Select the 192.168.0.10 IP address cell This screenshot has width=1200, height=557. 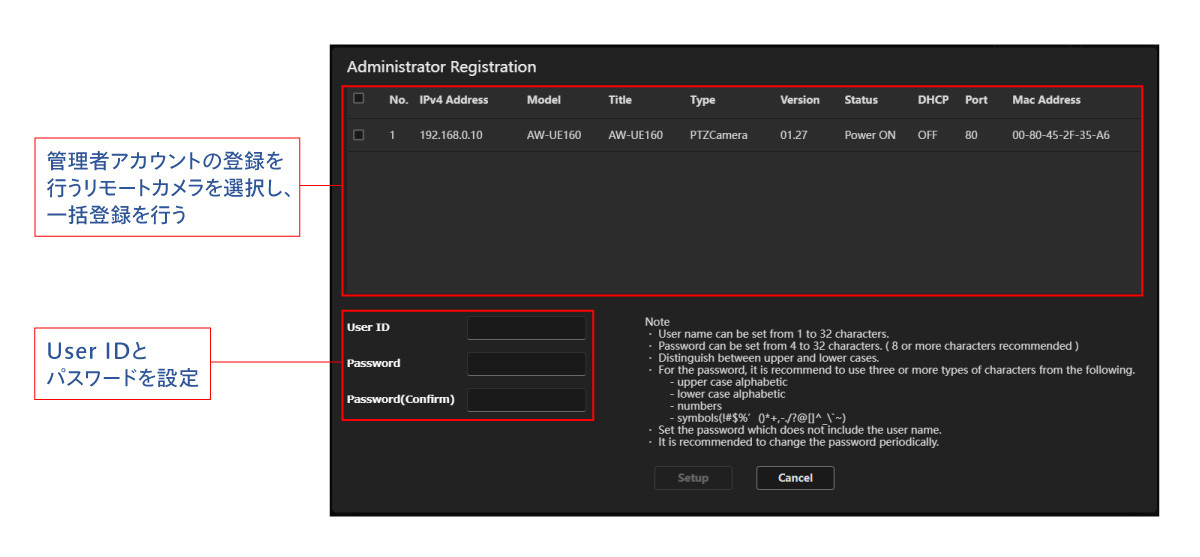tap(451, 135)
